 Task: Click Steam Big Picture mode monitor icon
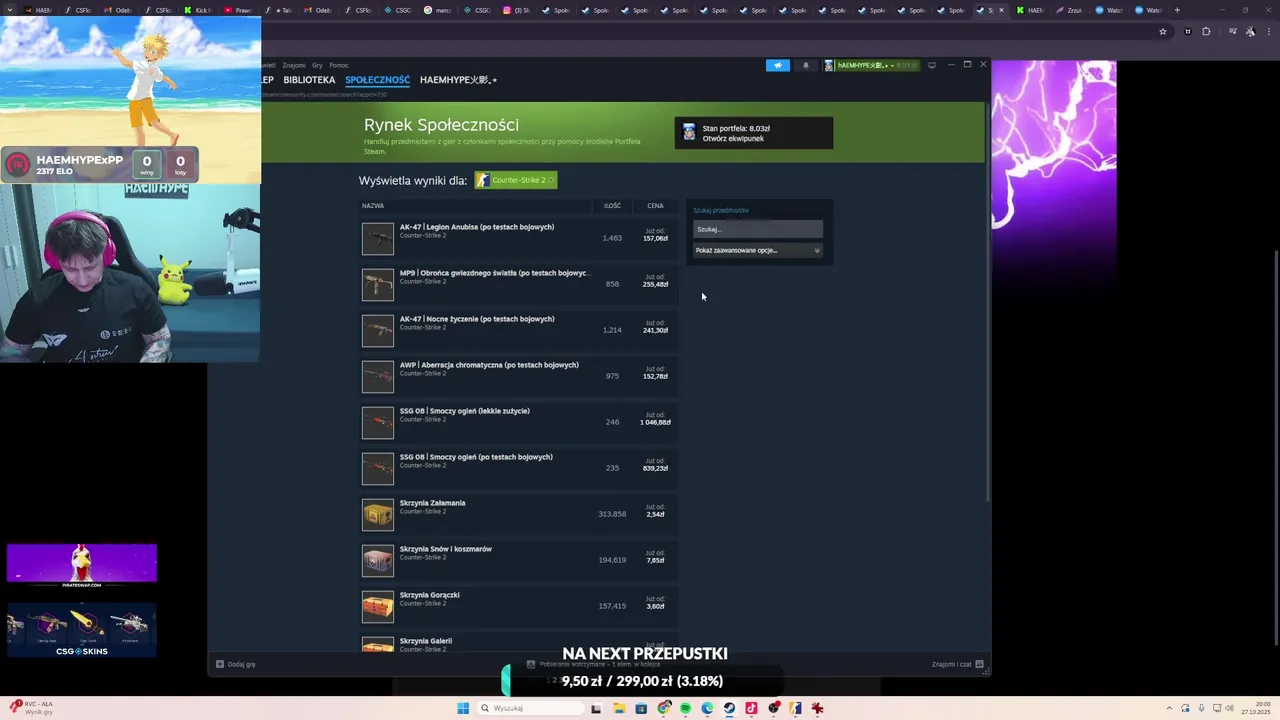point(932,65)
